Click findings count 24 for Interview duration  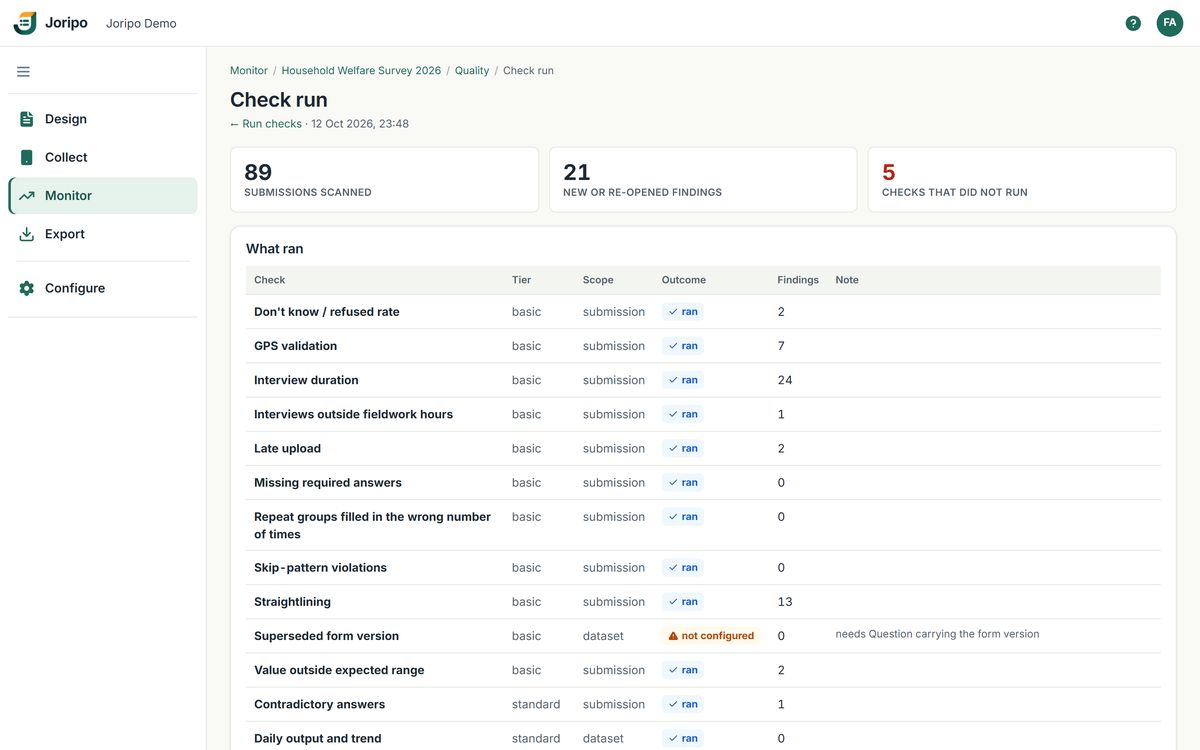click(x=785, y=380)
